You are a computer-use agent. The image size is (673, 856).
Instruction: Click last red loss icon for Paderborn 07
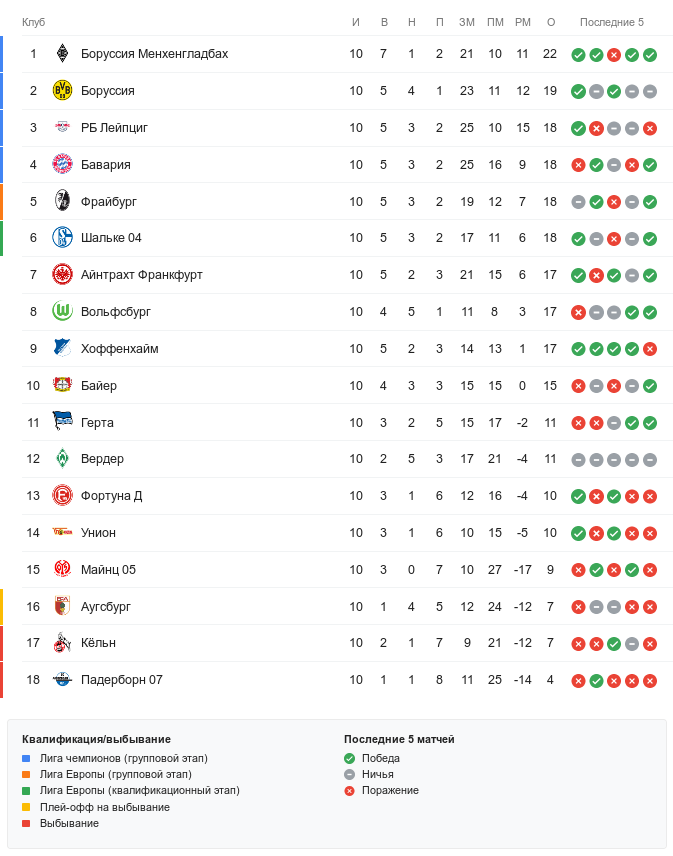[x=650, y=681]
